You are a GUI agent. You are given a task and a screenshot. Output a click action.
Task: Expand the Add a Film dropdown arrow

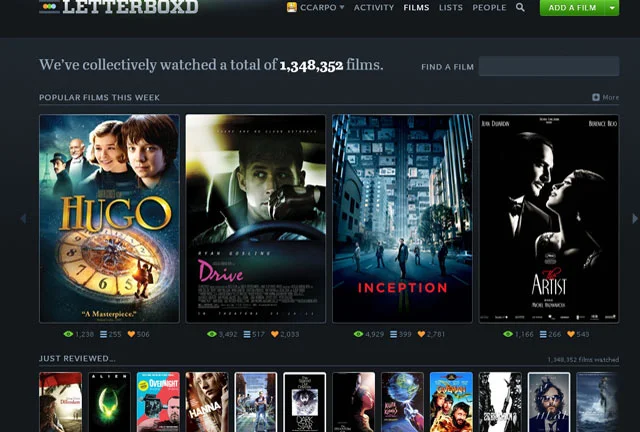pyautogui.click(x=612, y=8)
